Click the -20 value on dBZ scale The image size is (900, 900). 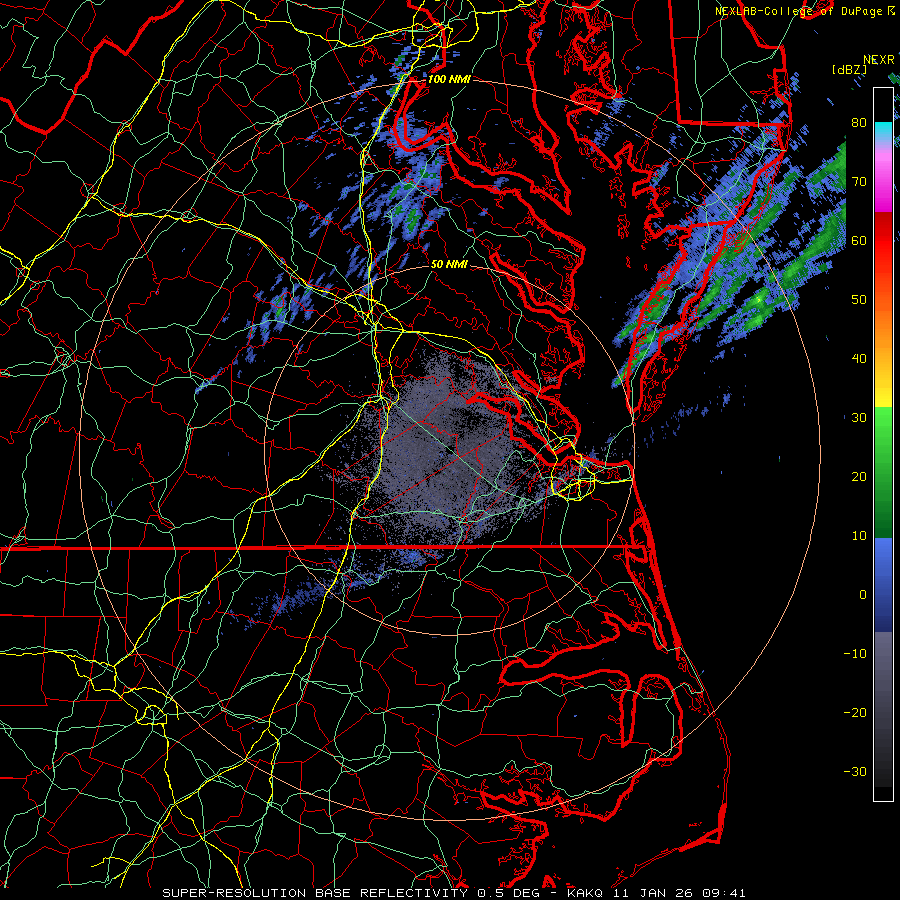[x=855, y=713]
